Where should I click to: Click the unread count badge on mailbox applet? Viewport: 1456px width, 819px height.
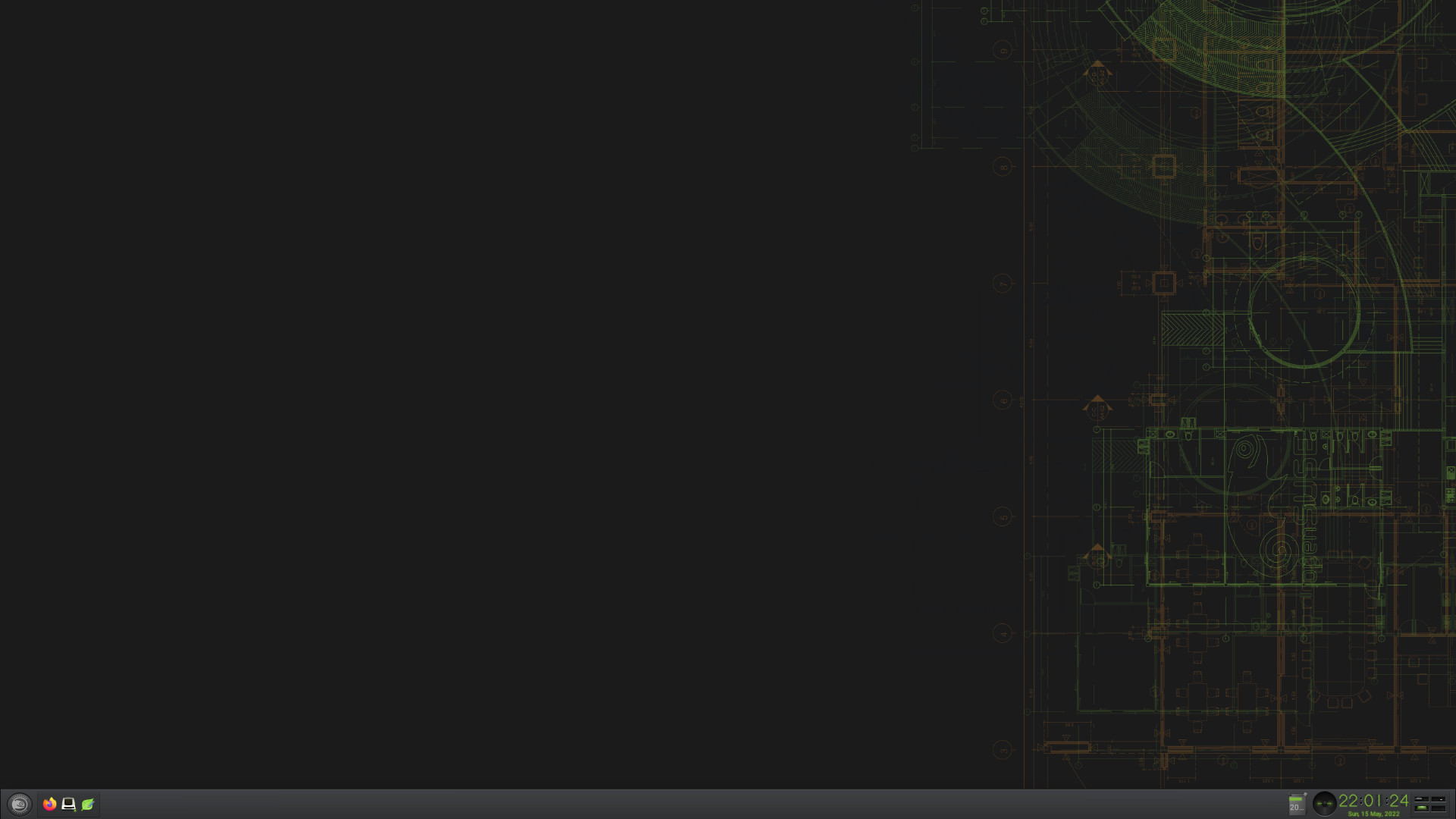pos(1296,808)
